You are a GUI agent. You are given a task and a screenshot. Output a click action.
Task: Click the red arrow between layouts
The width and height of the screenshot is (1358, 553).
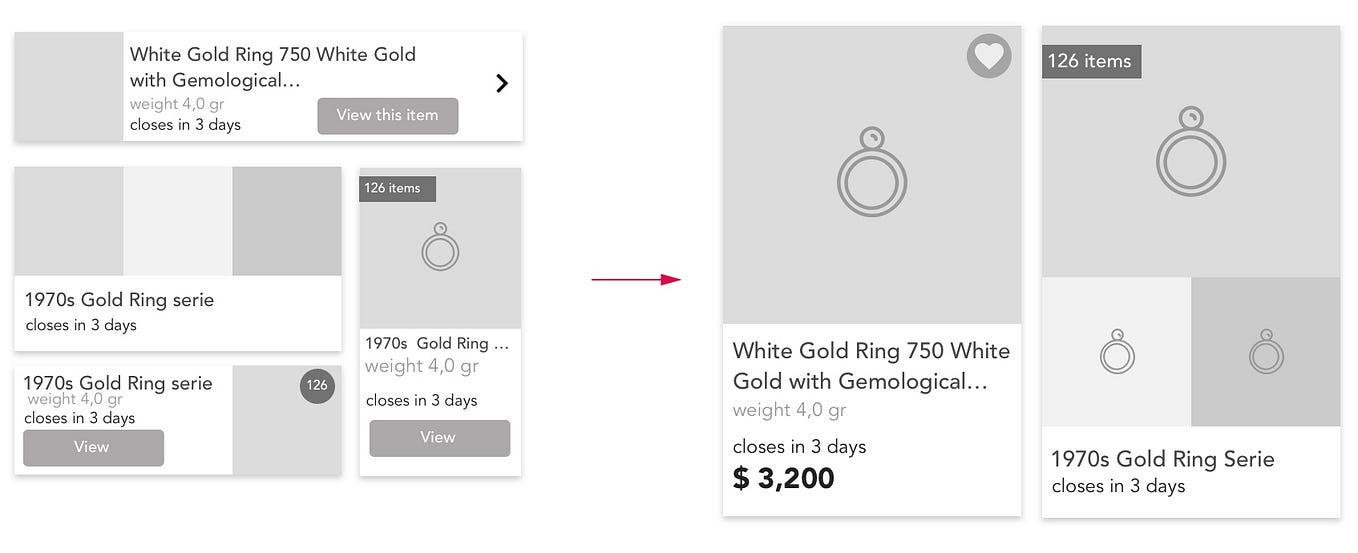(x=636, y=280)
